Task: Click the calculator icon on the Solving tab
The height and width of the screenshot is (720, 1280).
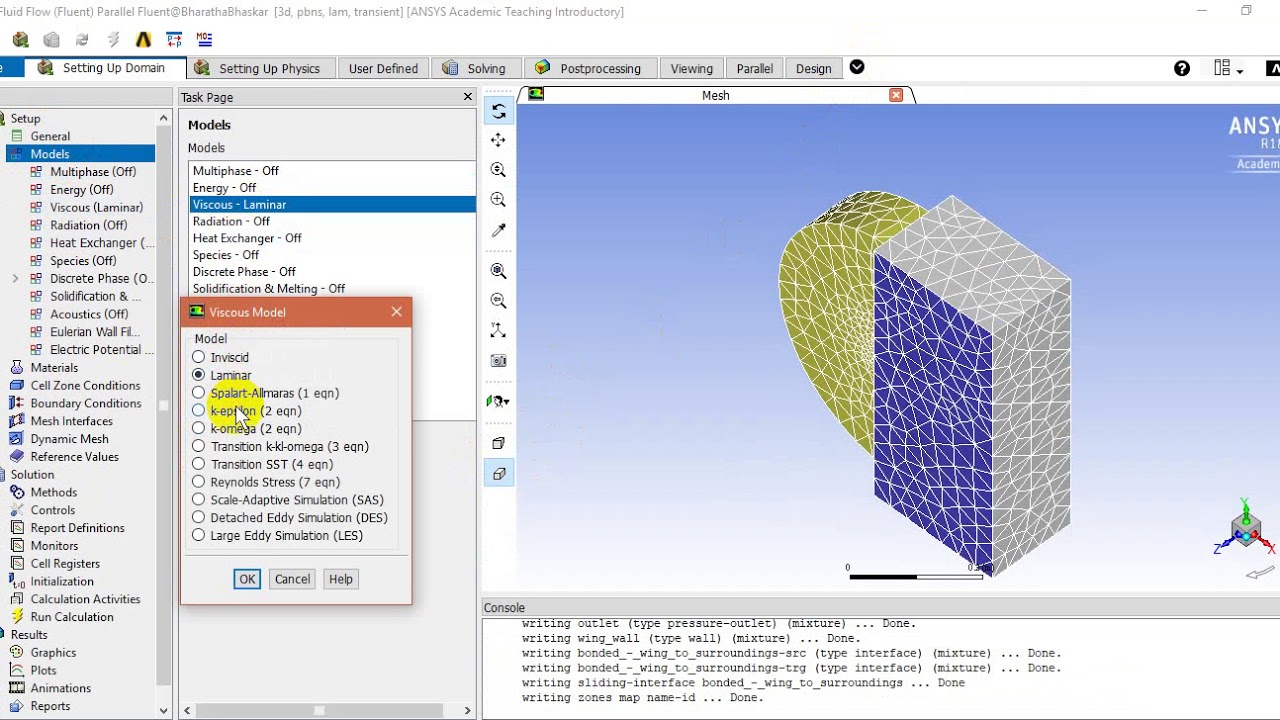Action: click(x=450, y=68)
